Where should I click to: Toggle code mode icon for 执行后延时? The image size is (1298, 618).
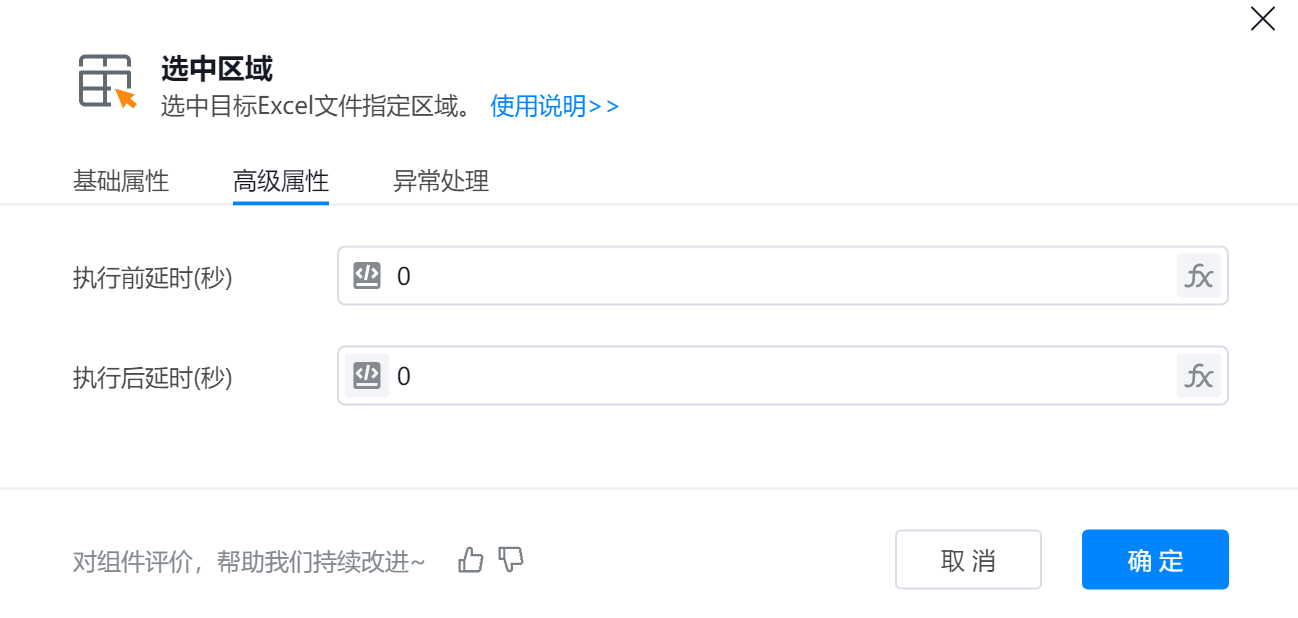point(367,376)
